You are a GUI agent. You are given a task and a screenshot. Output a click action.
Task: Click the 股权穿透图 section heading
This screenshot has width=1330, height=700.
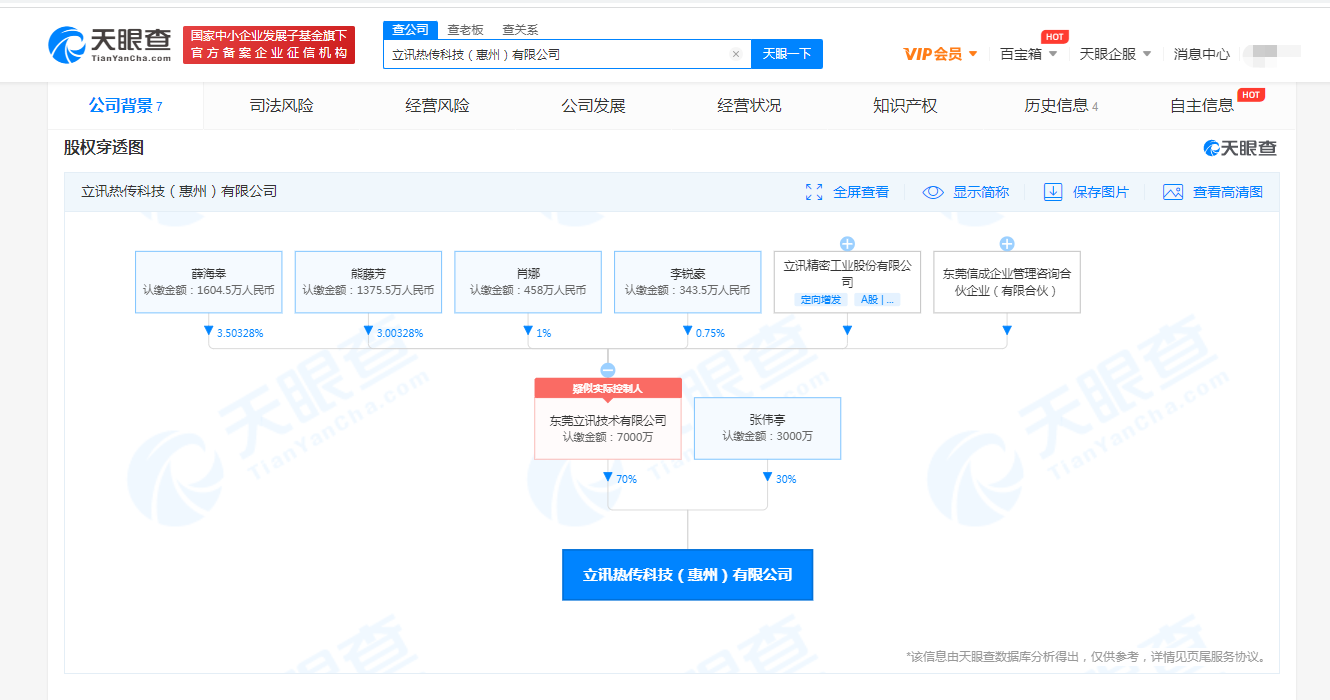coord(104,148)
